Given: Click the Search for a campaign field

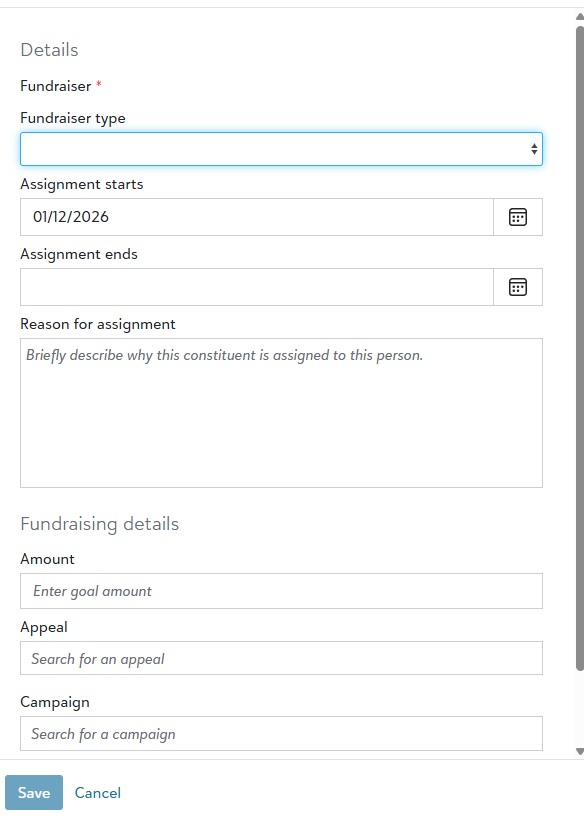Looking at the screenshot, I should pos(281,733).
